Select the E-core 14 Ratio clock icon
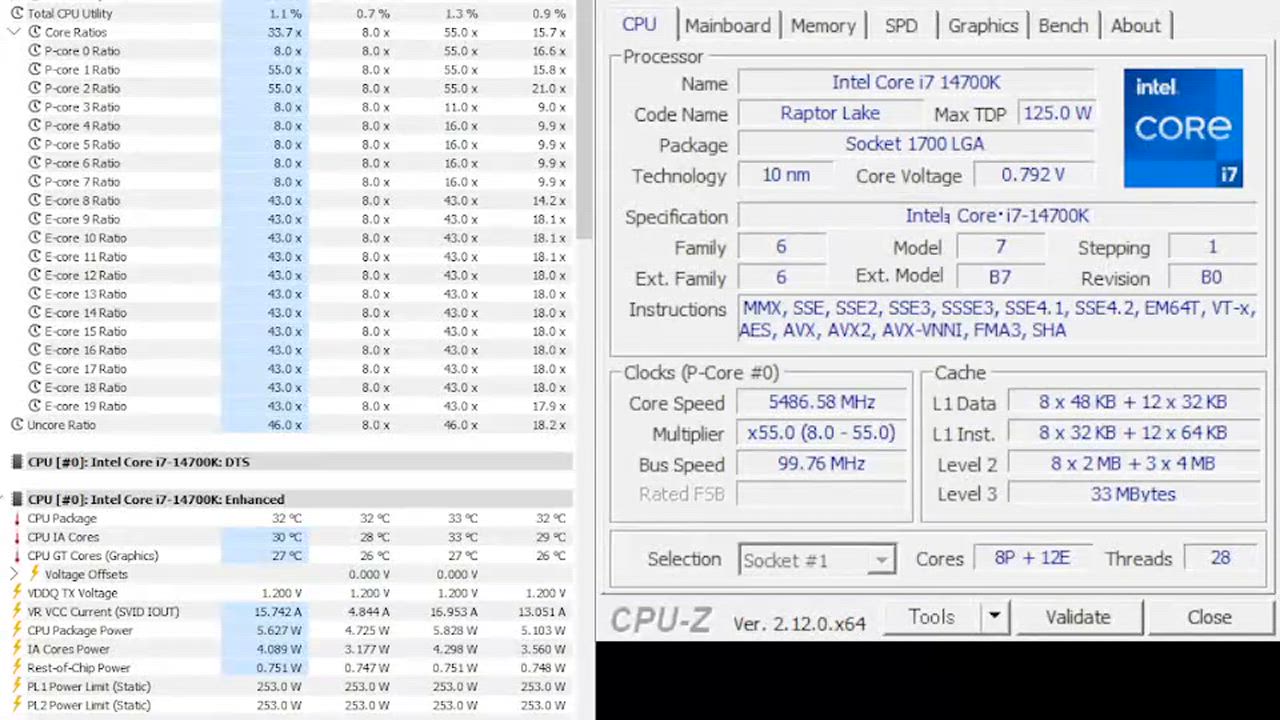The image size is (1280, 720). pyautogui.click(x=34, y=312)
